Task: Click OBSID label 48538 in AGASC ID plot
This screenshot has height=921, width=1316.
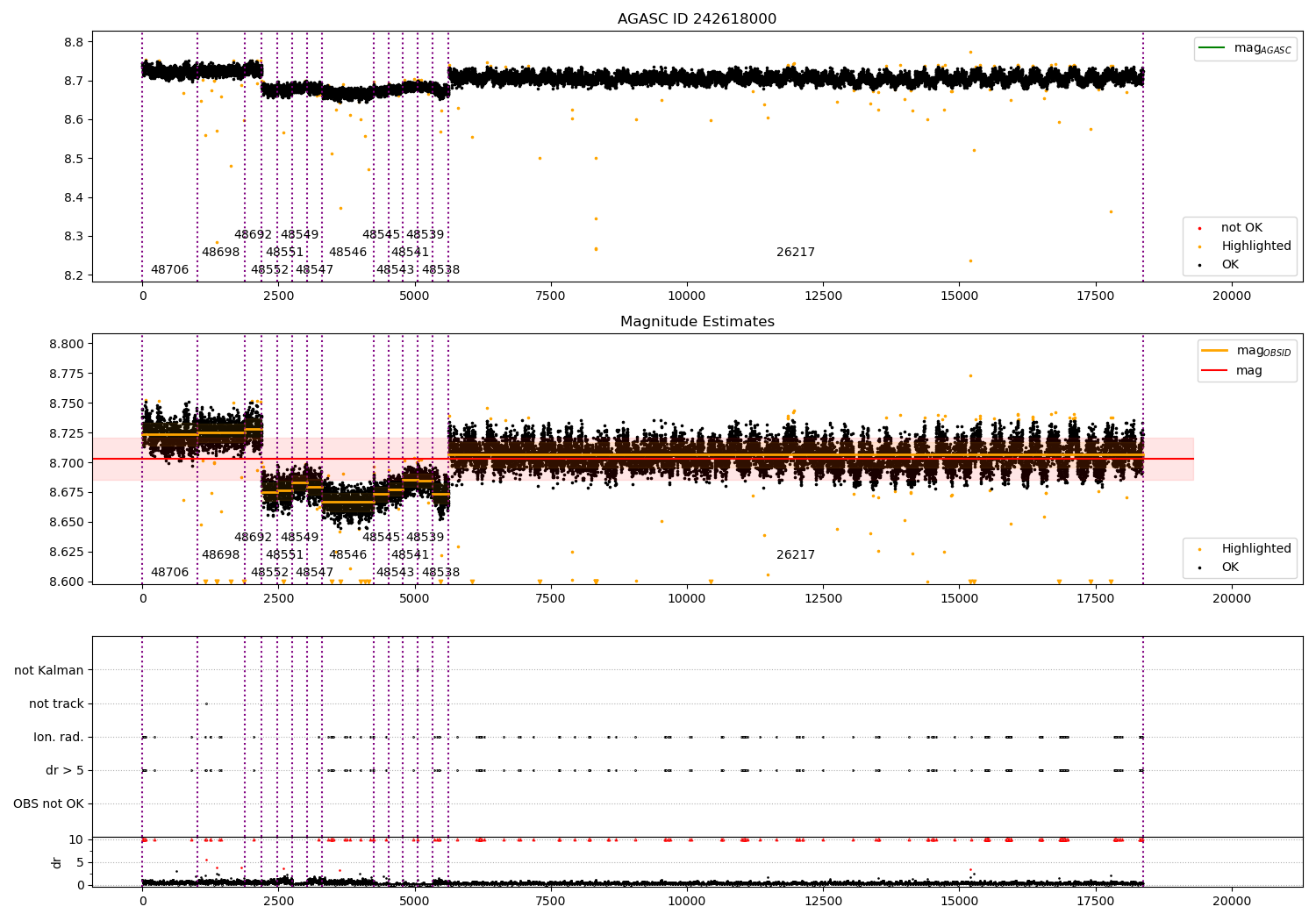Action: [x=440, y=270]
